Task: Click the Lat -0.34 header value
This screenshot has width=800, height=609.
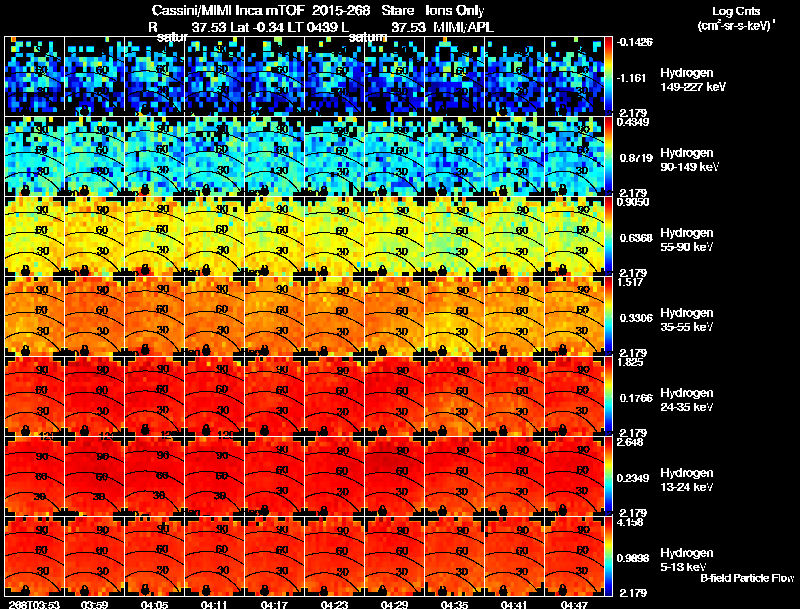Action: click(x=257, y=28)
